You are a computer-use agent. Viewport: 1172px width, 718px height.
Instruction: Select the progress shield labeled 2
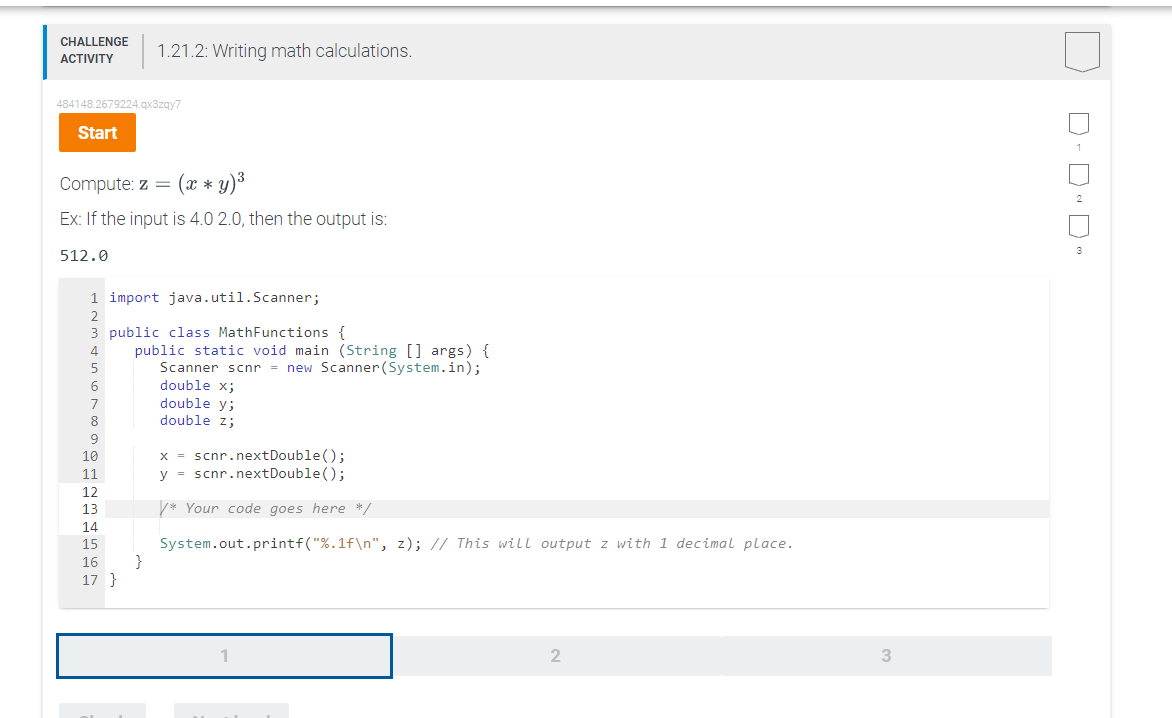click(1078, 175)
